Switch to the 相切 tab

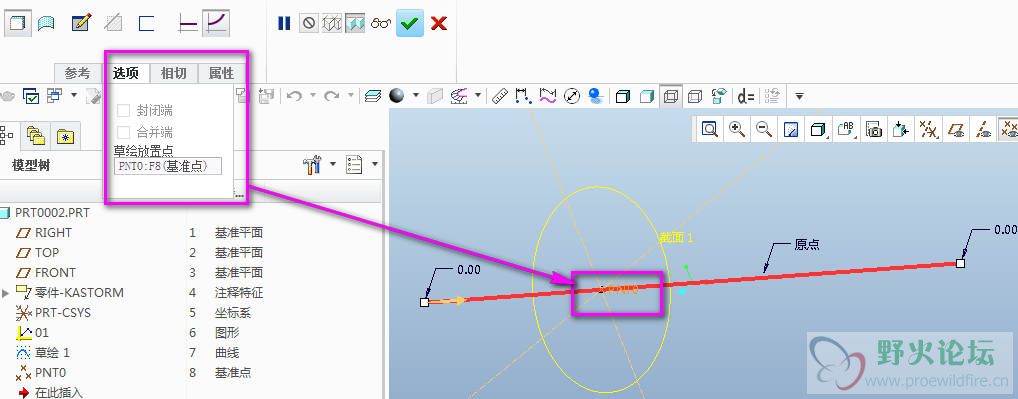[173, 73]
